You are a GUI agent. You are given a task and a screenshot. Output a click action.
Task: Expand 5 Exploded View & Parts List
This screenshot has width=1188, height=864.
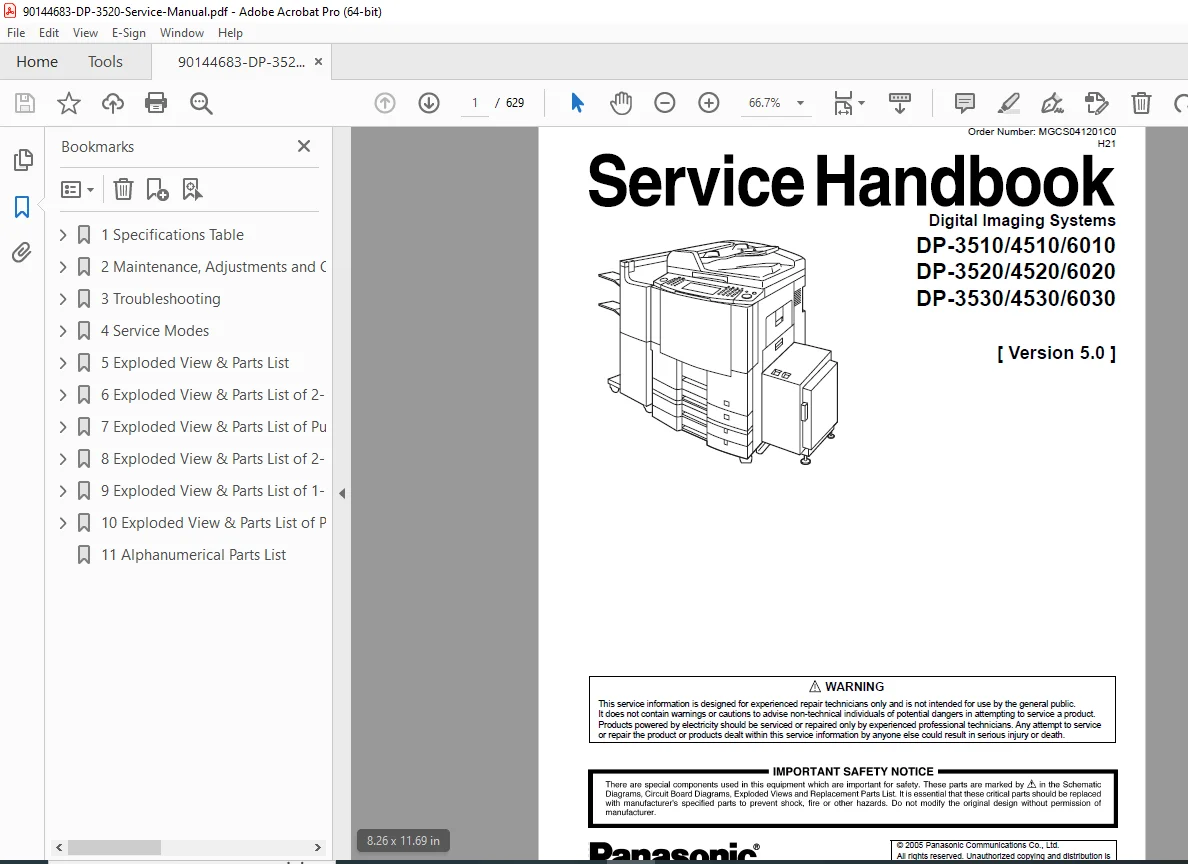point(64,363)
